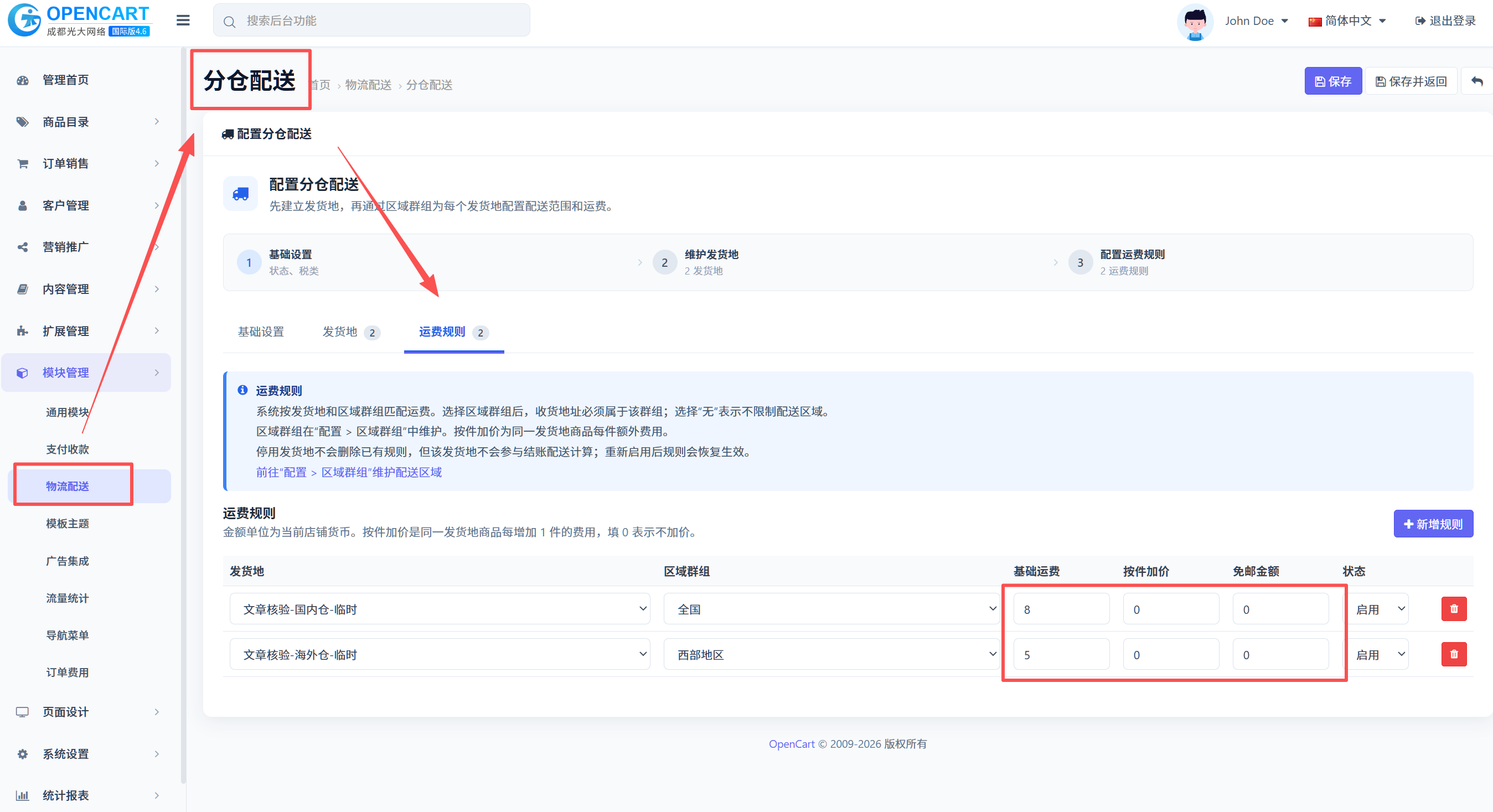Click the search magnifier icon

230,22
